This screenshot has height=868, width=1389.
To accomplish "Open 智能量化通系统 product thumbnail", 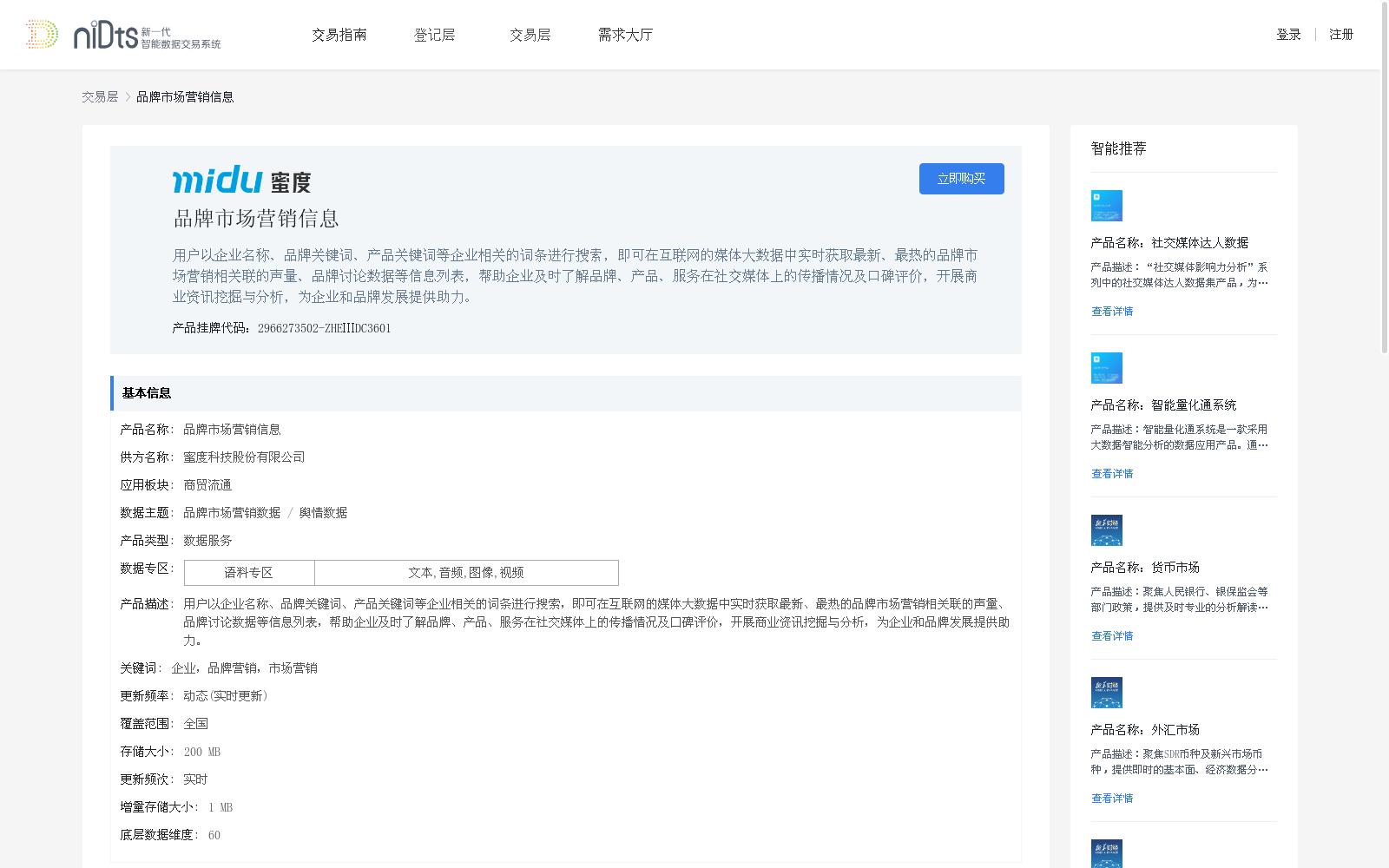I will point(1106,368).
